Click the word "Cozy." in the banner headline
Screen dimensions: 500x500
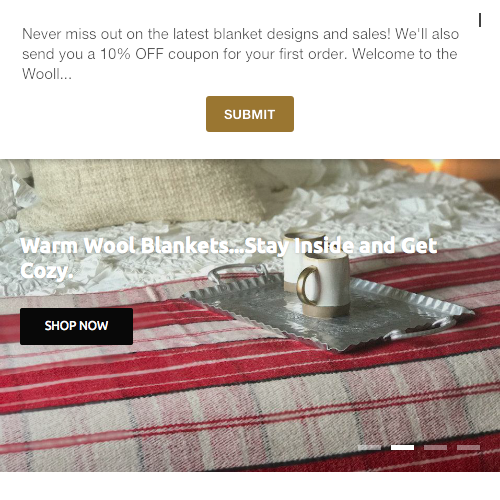46,271
